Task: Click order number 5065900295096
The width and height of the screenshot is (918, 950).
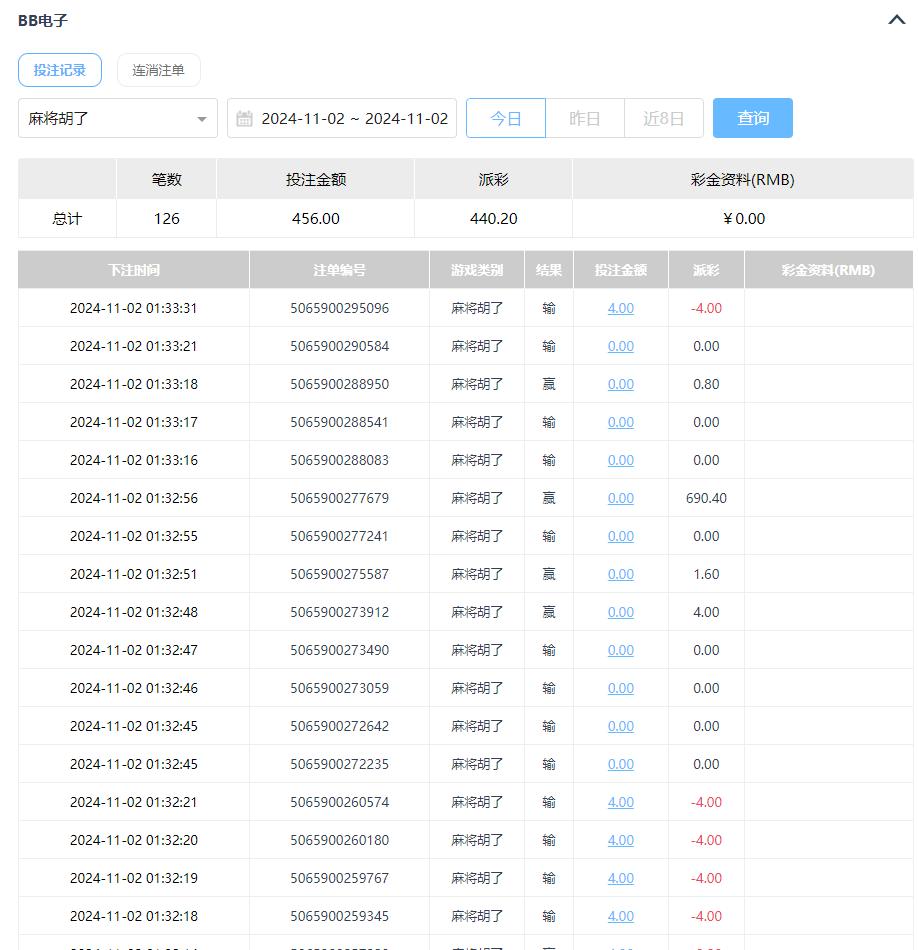Action: pyautogui.click(x=339, y=308)
